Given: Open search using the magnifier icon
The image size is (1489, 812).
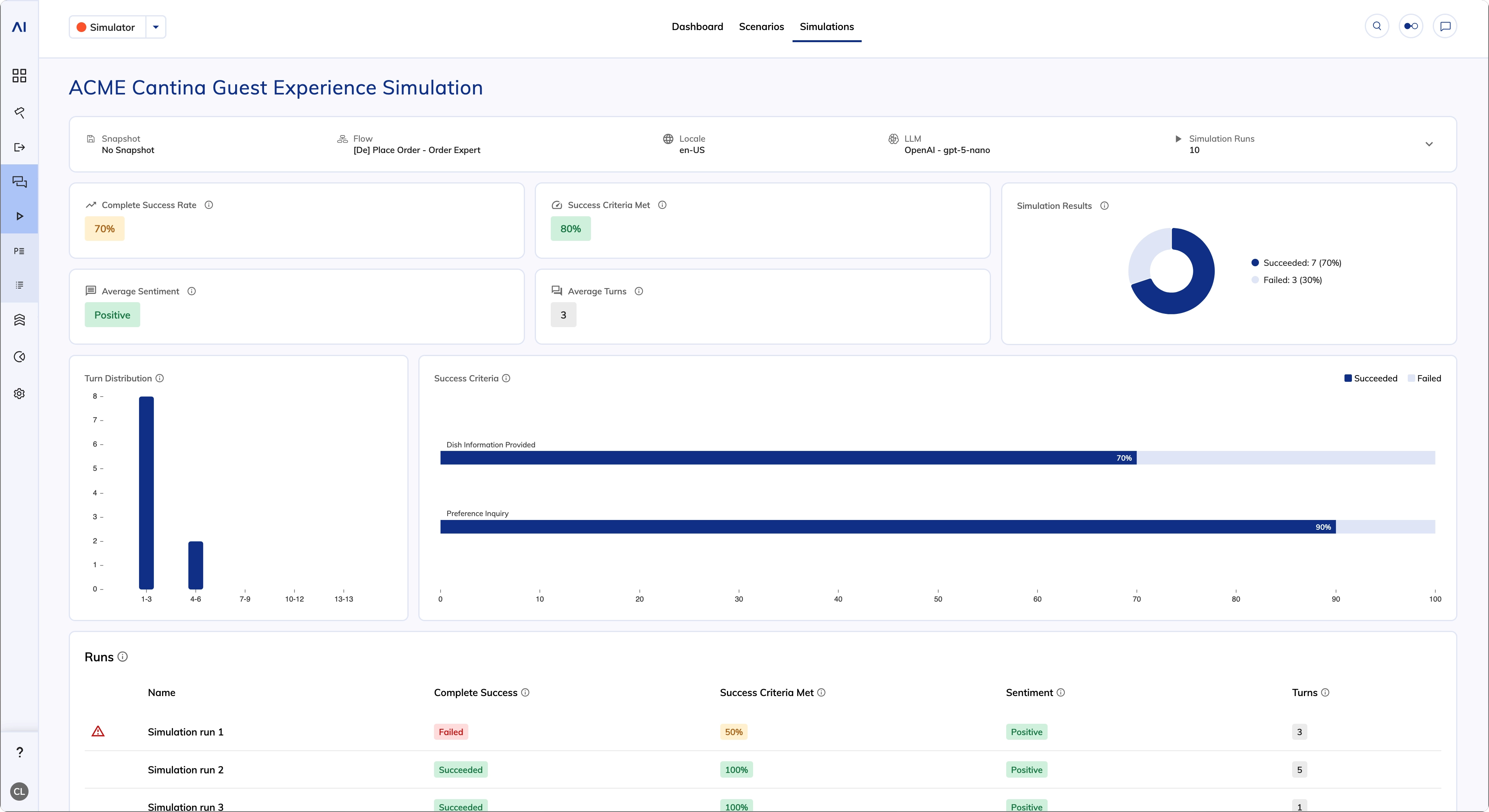Looking at the screenshot, I should point(1377,26).
